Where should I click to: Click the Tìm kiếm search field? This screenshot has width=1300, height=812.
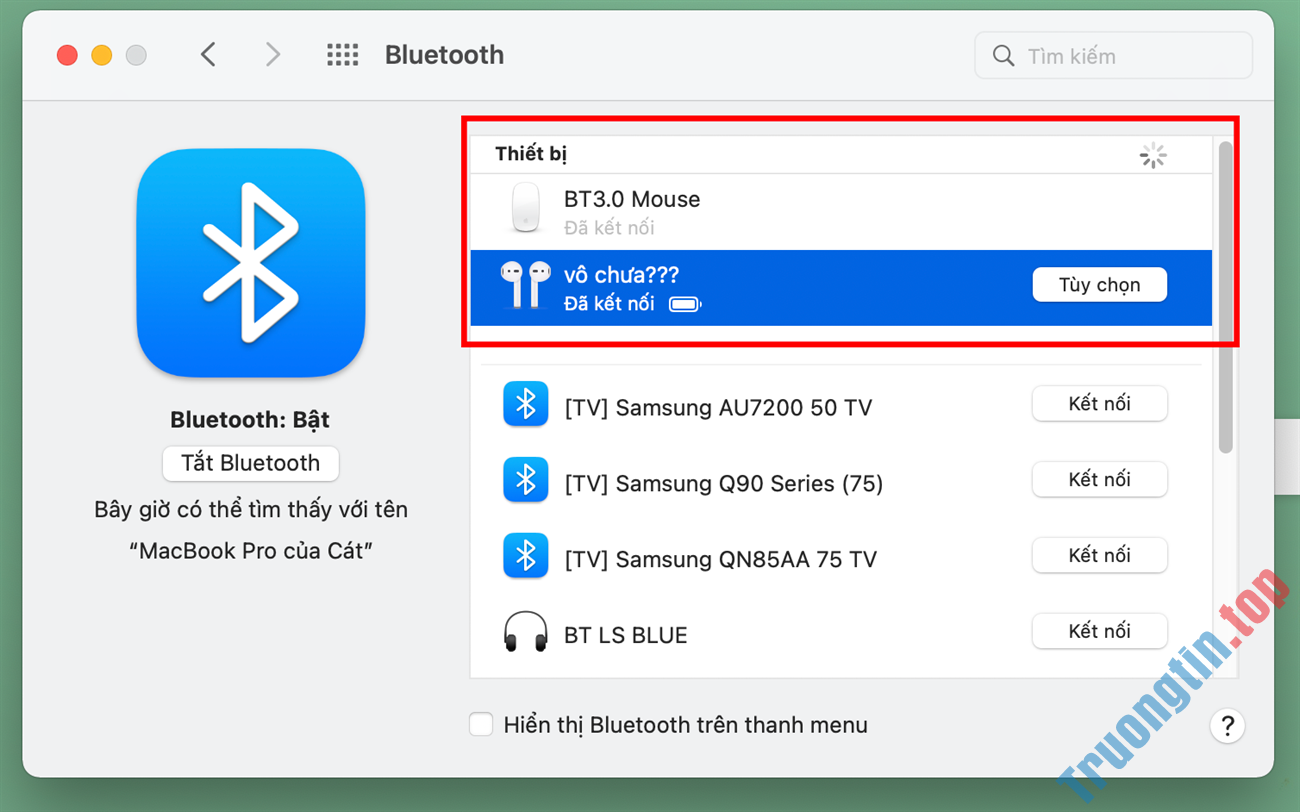coord(1113,56)
